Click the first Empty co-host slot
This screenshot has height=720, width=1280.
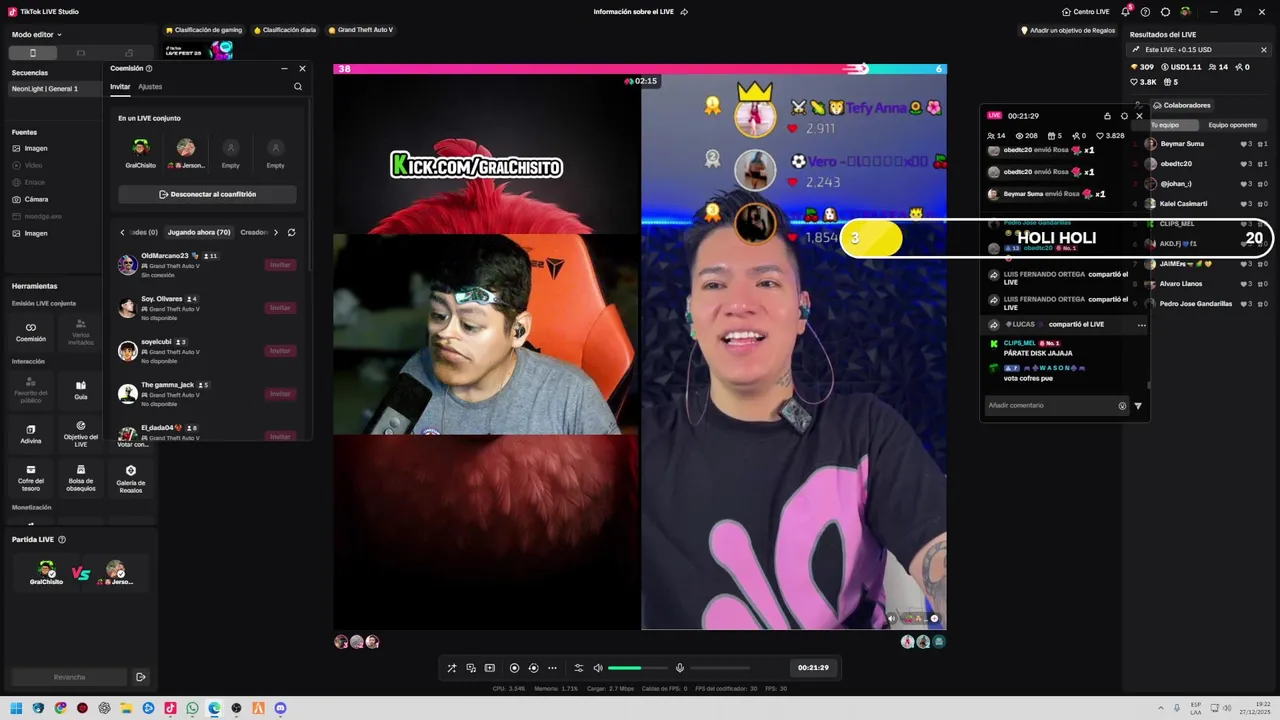point(231,153)
